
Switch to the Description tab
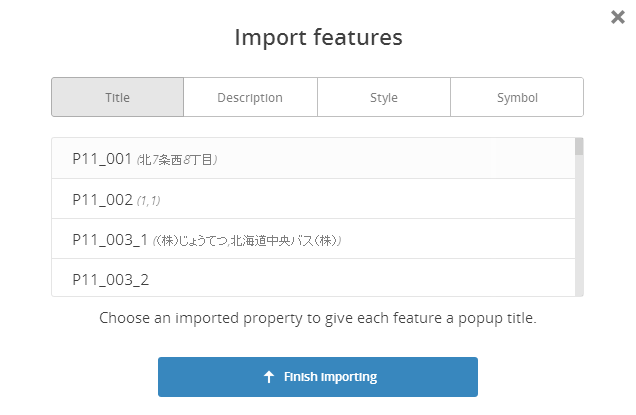[250, 98]
